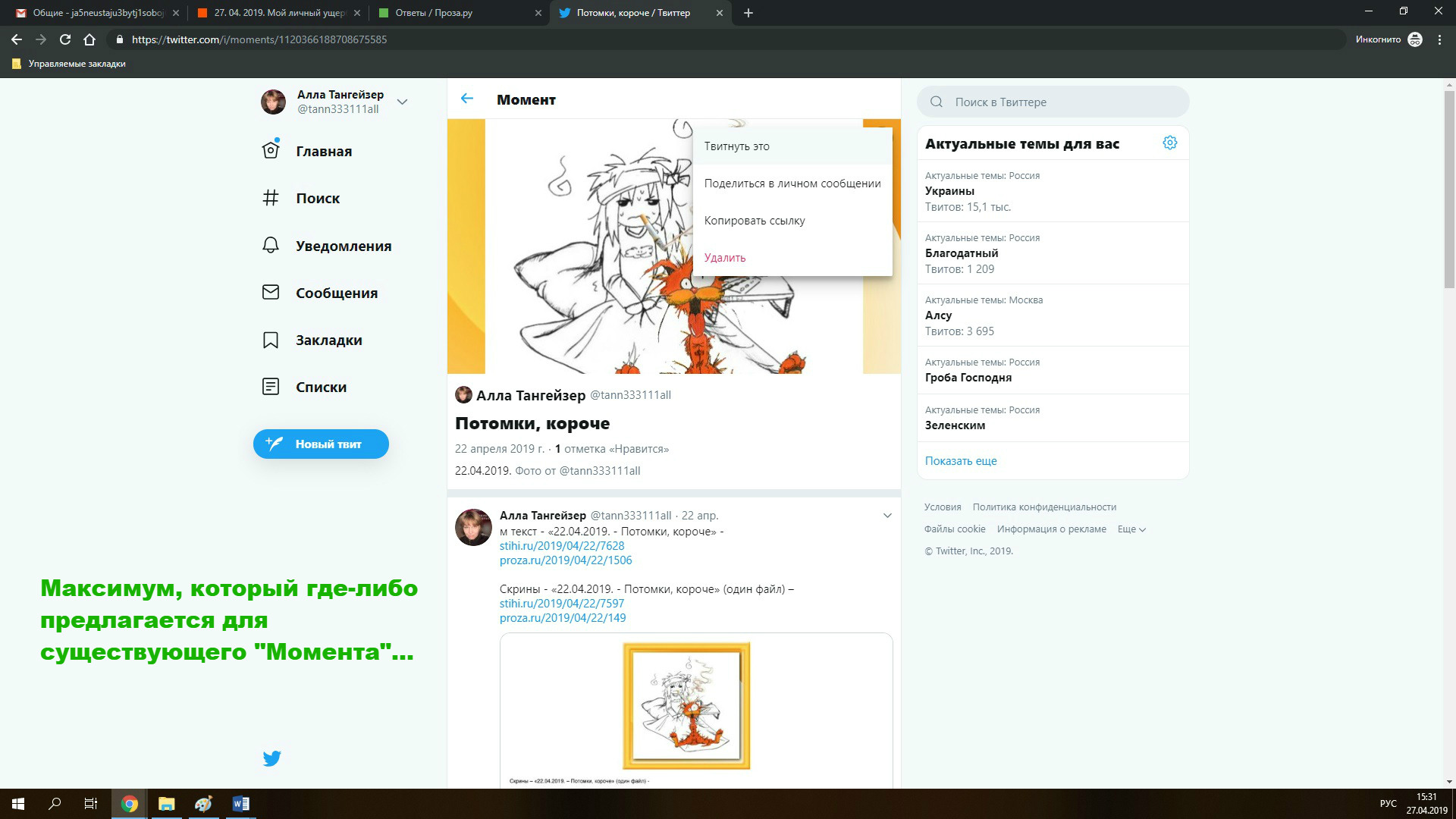The width and height of the screenshot is (1456, 819).
Task: Click the Инкогнито incognito icon
Action: 1415,39
